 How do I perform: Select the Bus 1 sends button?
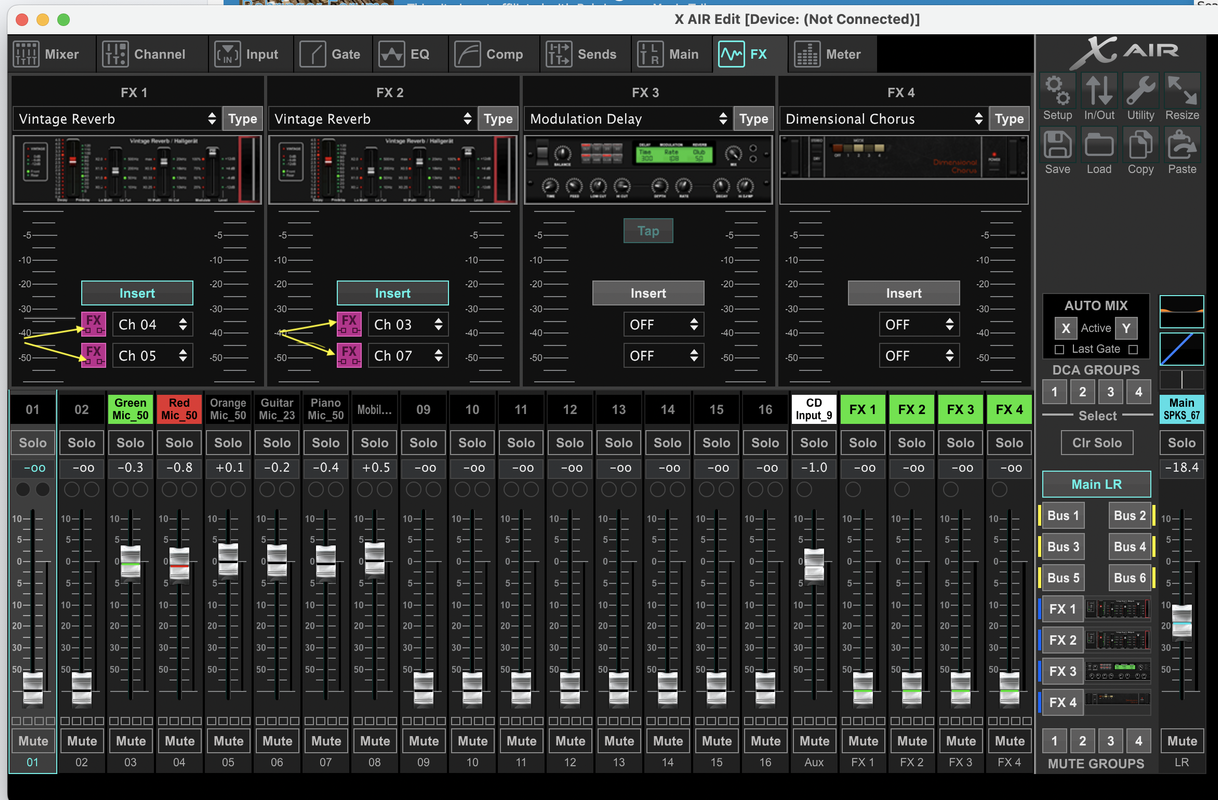pos(1063,516)
